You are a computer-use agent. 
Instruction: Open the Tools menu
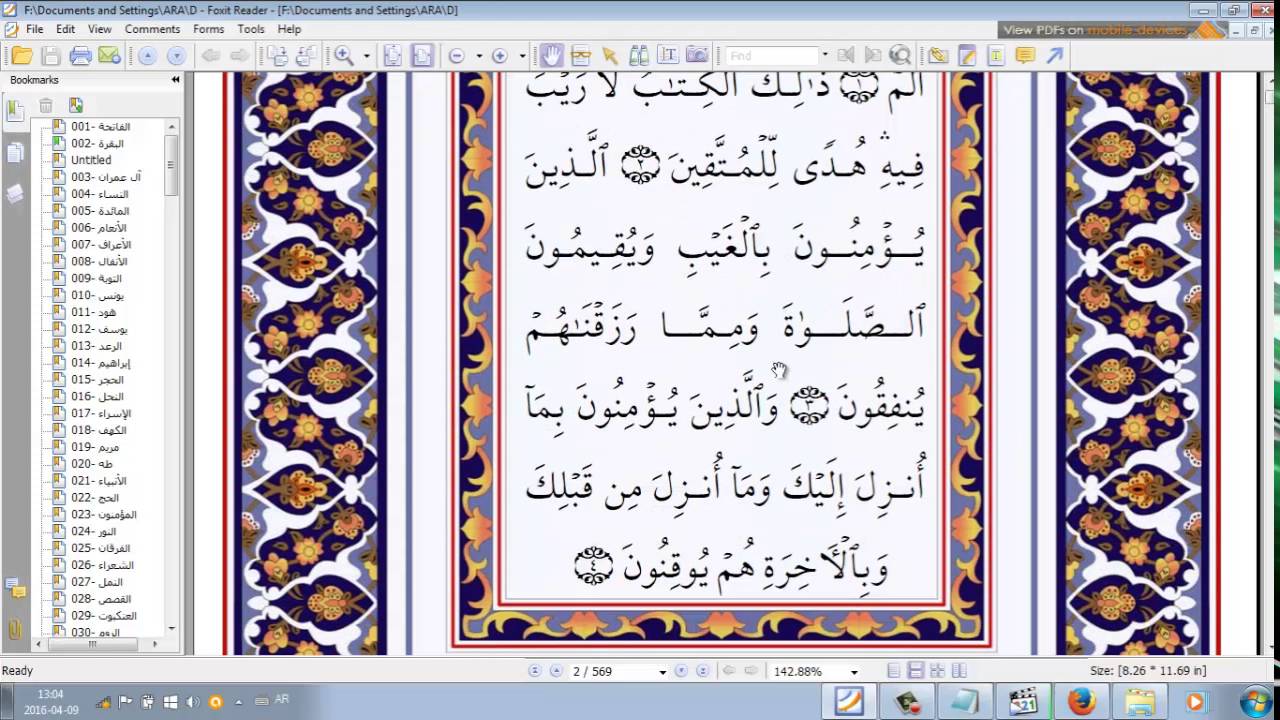[251, 29]
